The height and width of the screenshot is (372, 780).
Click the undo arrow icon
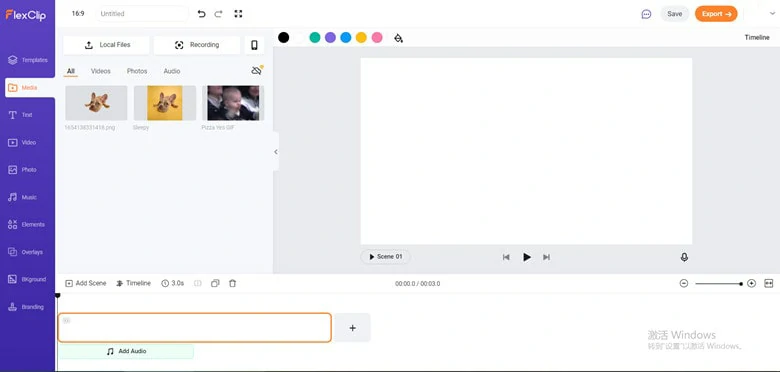(x=201, y=14)
